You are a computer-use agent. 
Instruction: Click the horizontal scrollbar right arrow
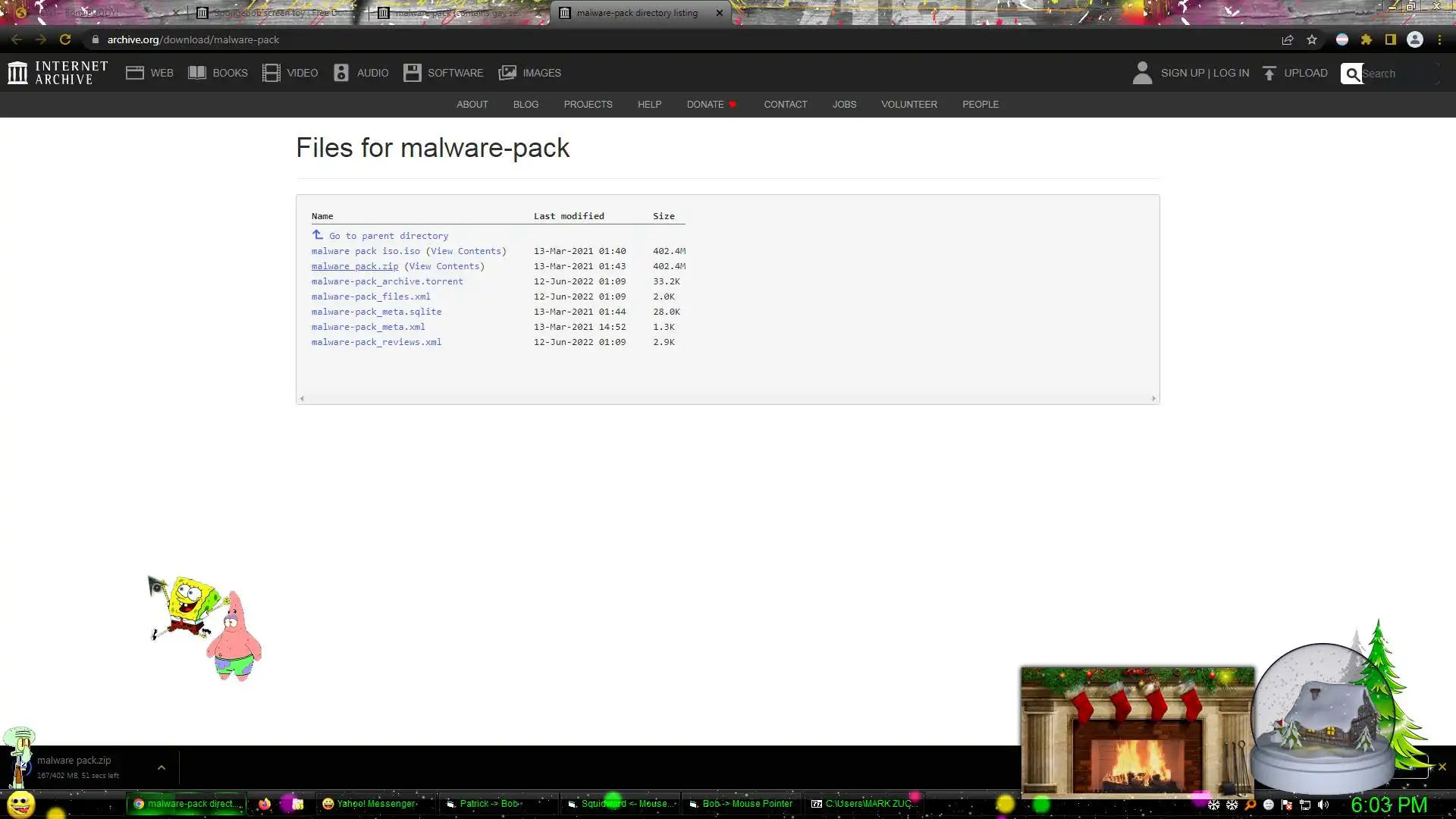pos(1153,398)
